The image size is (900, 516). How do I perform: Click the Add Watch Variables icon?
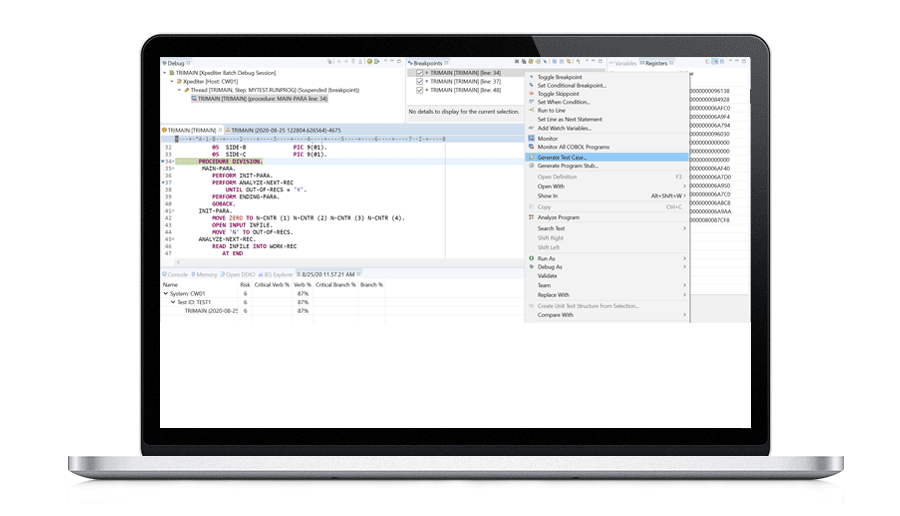(x=531, y=128)
